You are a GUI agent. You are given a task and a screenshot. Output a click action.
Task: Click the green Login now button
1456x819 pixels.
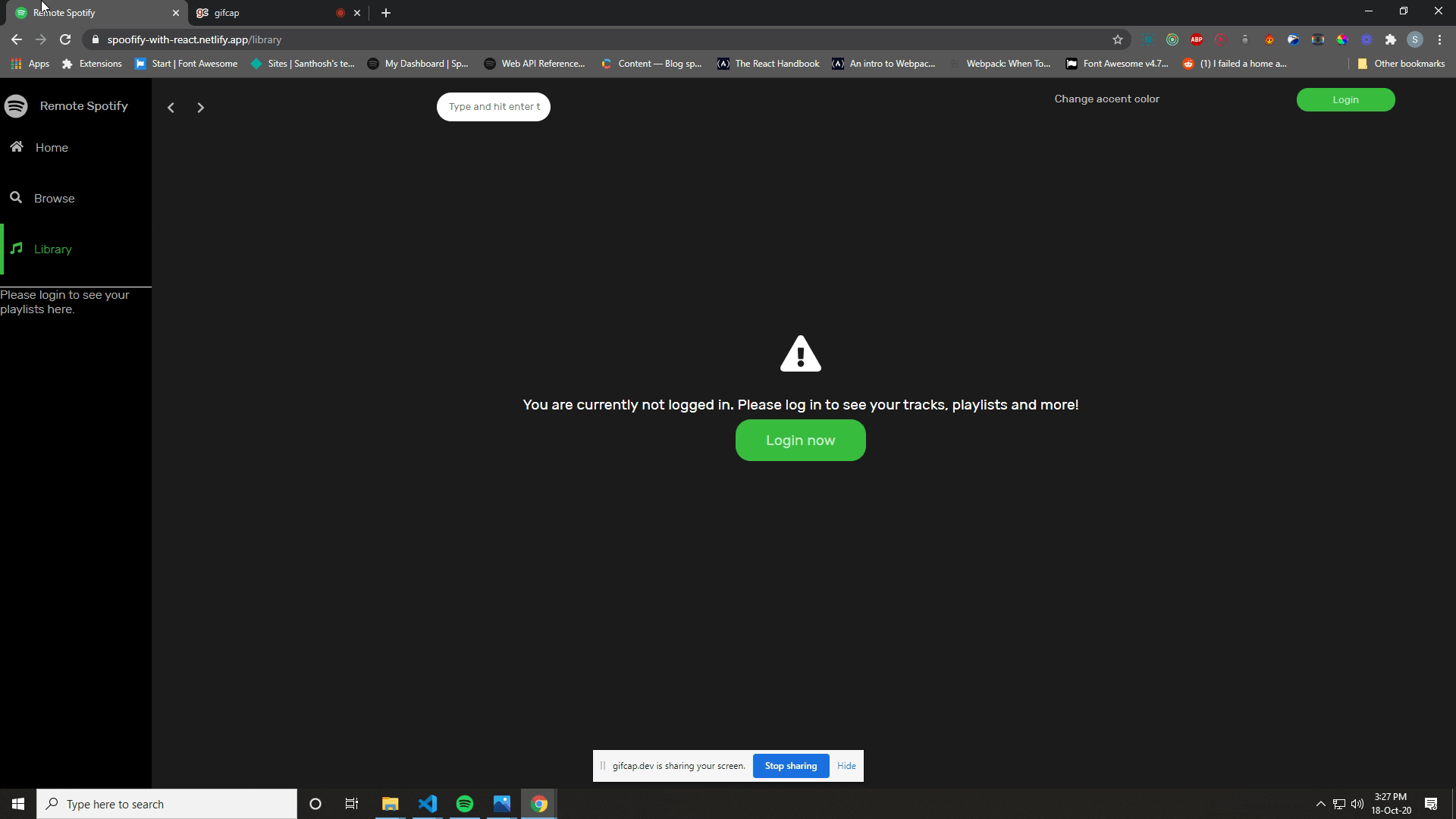click(x=800, y=441)
